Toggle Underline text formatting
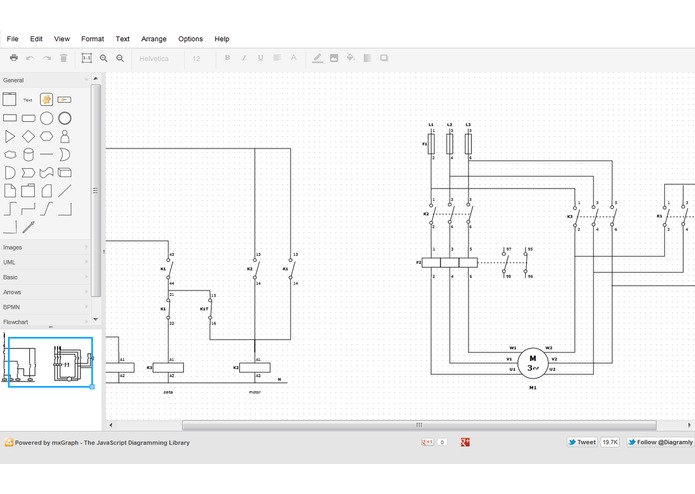The width and height of the screenshot is (695, 494). [260, 58]
